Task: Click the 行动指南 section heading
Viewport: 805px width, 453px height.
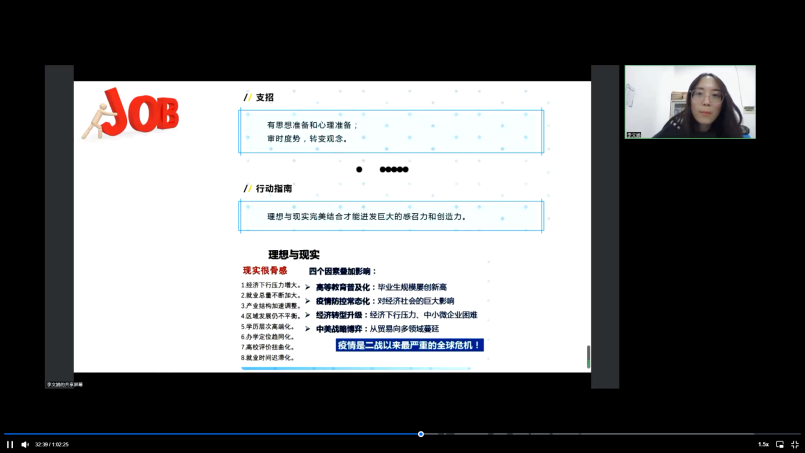Action: [x=273, y=188]
